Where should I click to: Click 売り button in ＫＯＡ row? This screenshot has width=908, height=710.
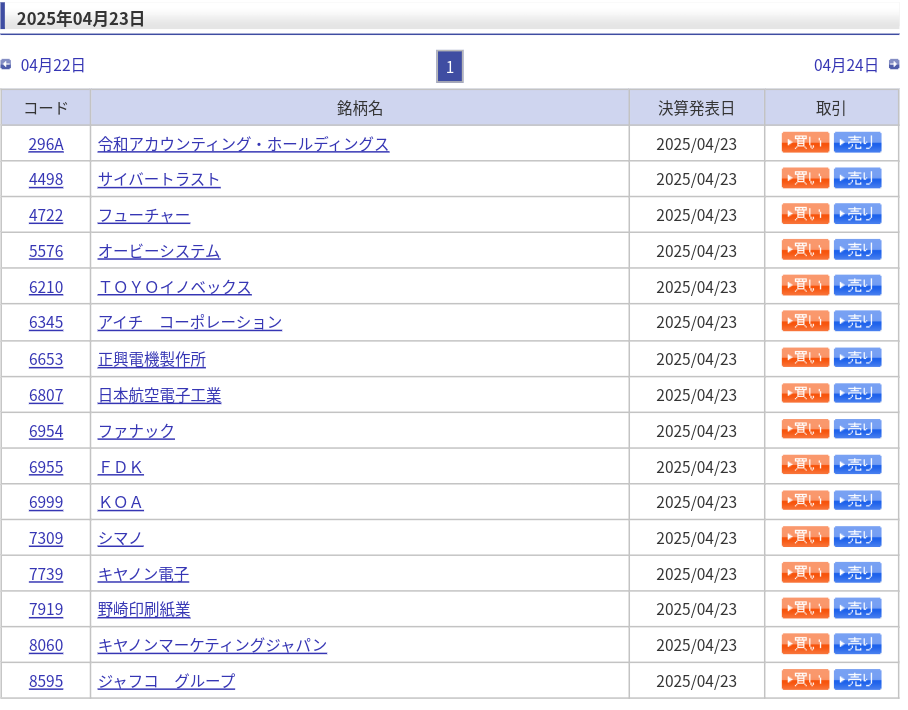coord(857,501)
